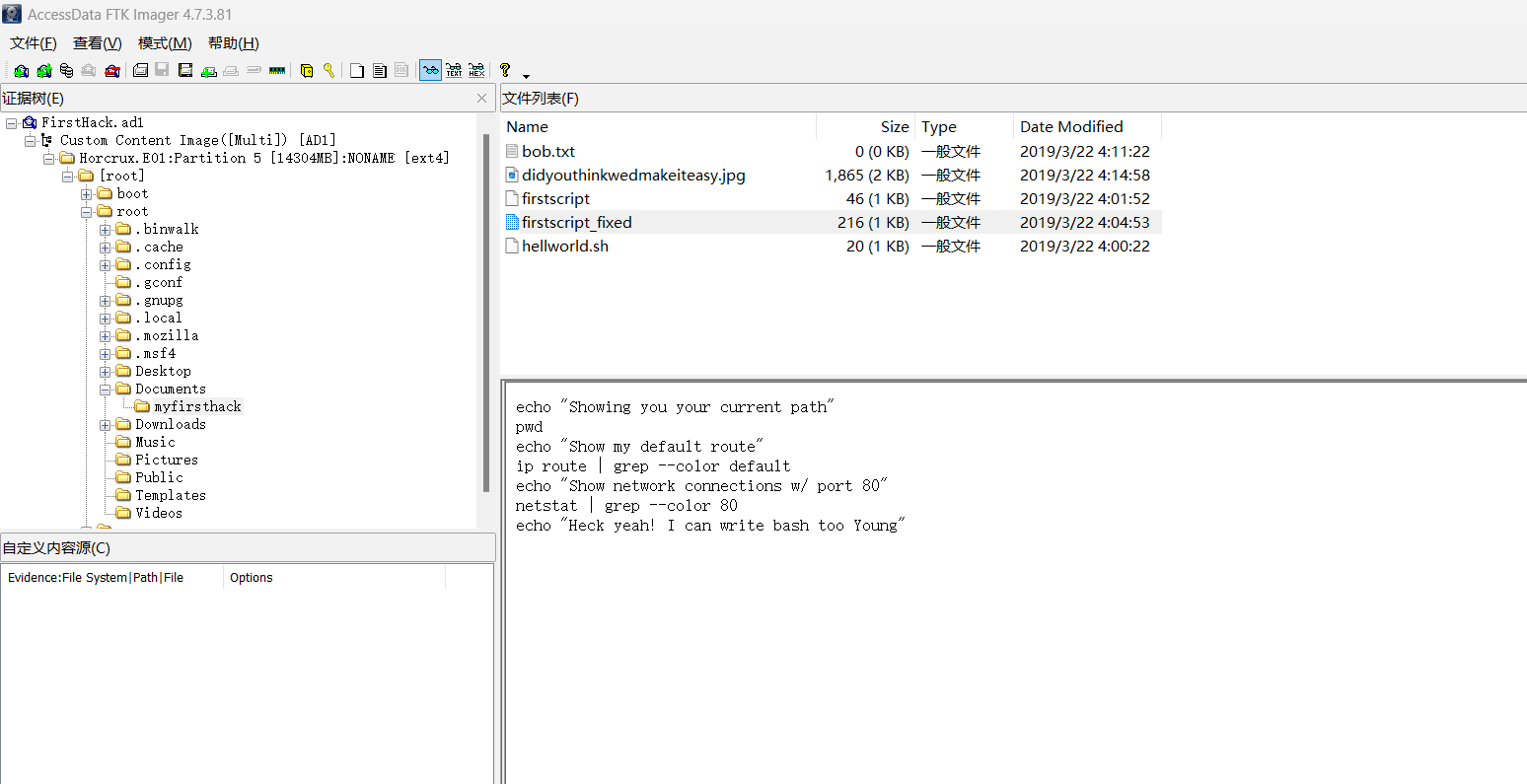Click the Remove All Evidence Items icon
This screenshot has width=1527, height=784.
(x=112, y=71)
